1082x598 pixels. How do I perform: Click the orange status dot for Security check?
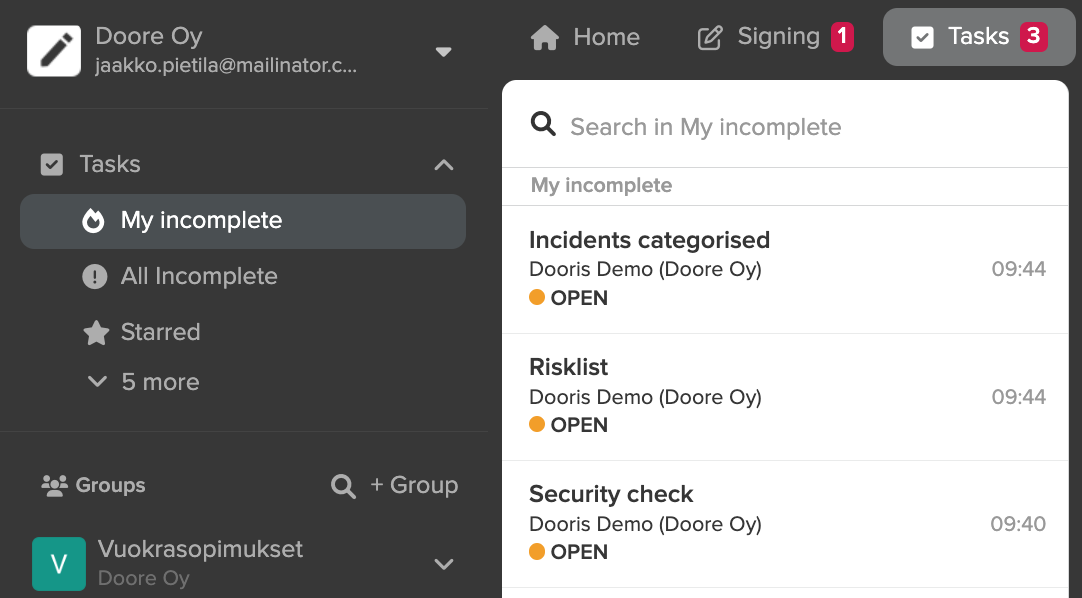(537, 551)
